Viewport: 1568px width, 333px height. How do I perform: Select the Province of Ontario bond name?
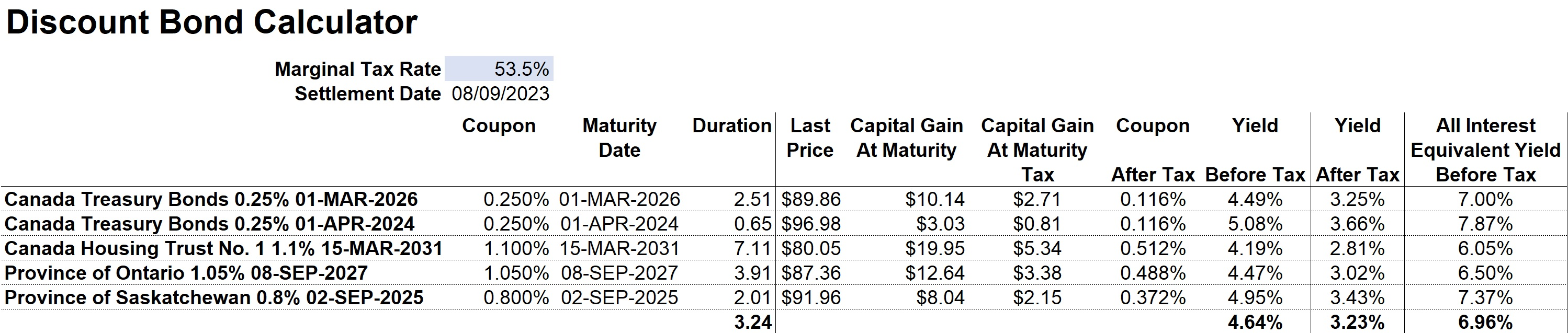186,273
